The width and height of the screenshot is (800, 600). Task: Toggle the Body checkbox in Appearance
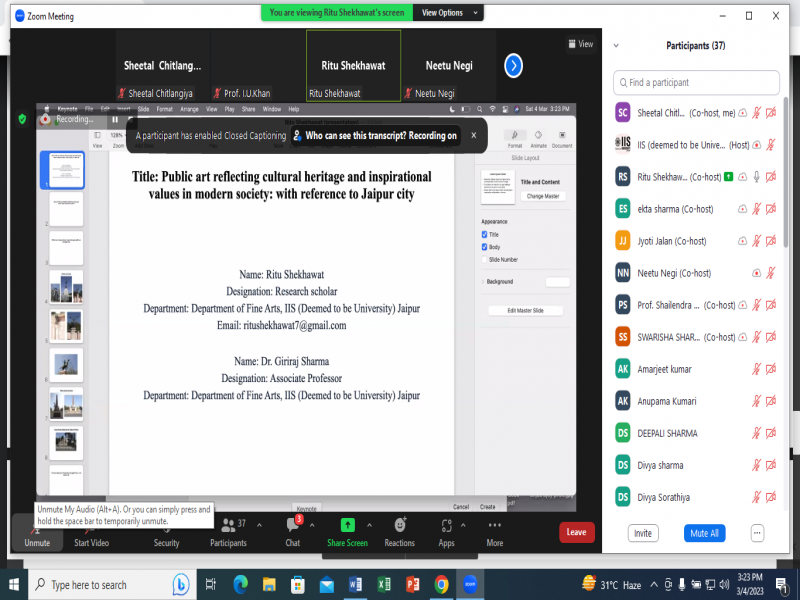click(485, 246)
